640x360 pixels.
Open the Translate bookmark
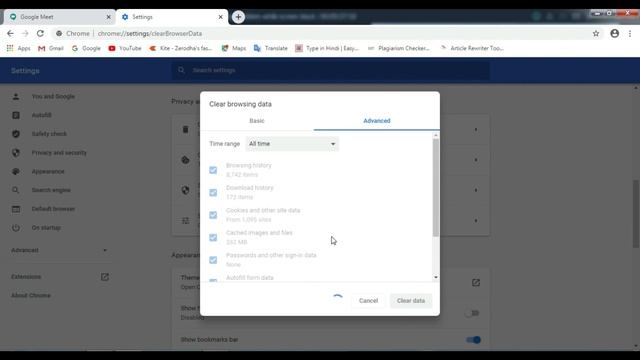(271, 48)
